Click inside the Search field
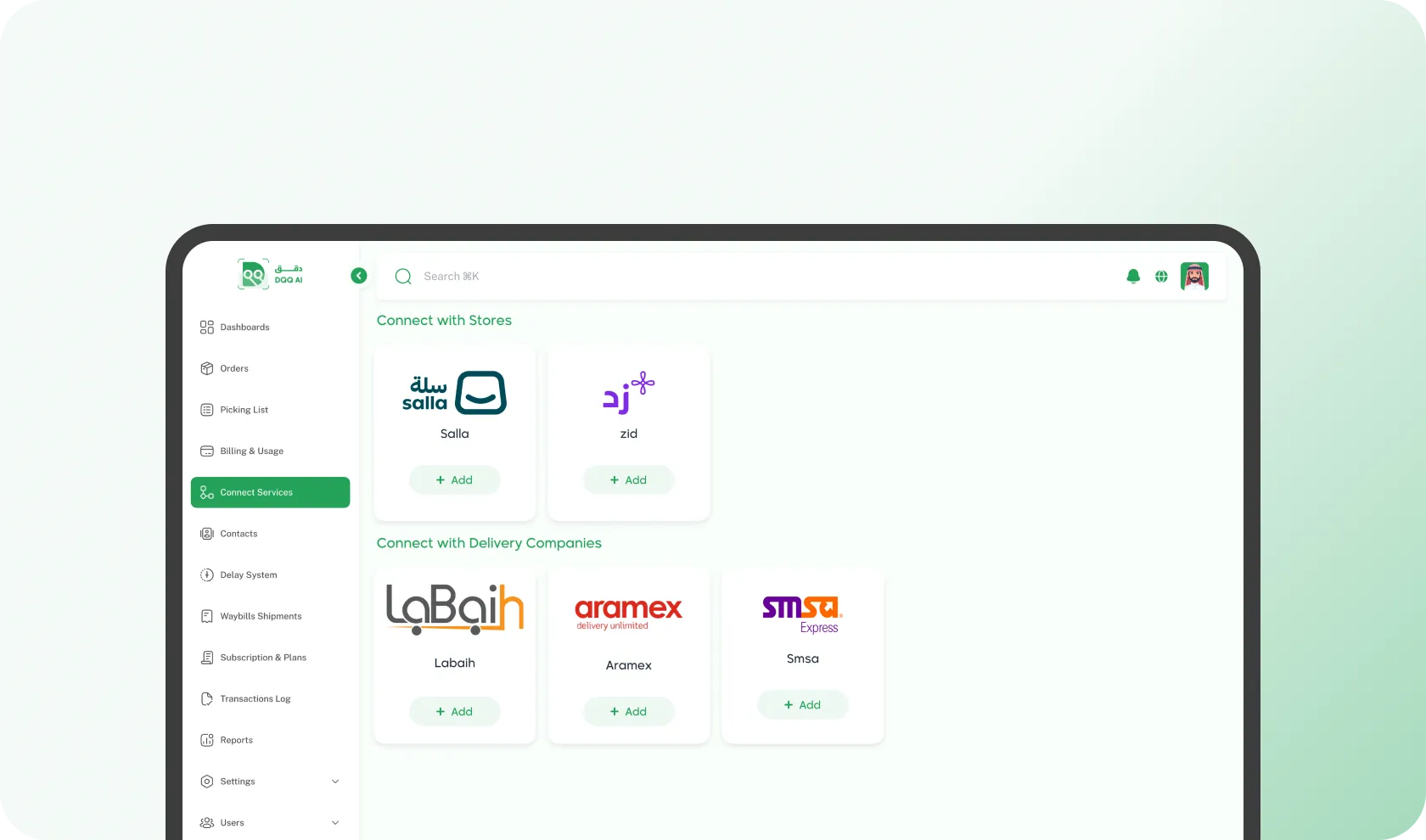This screenshot has height=840, width=1426. point(594,276)
